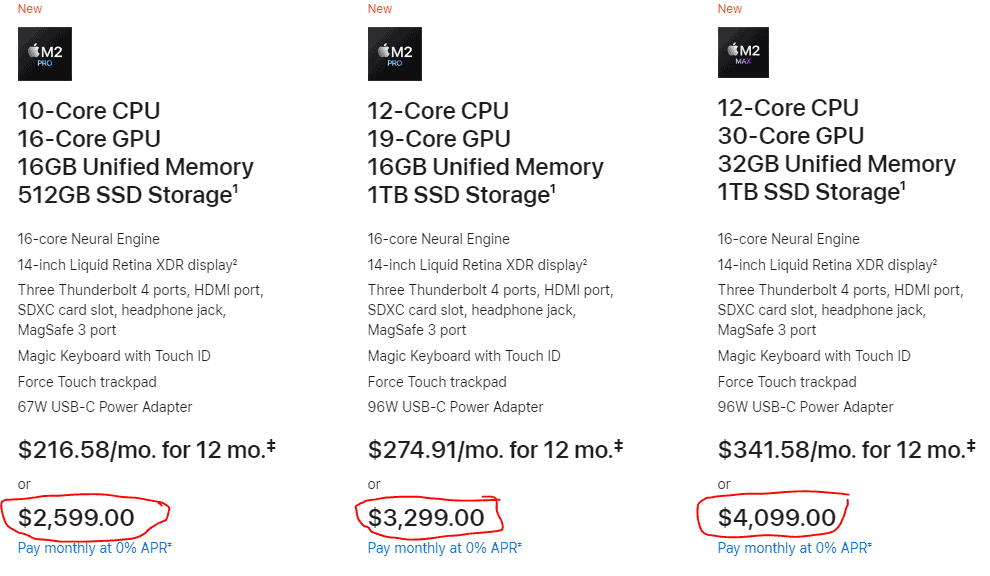Screen dimensions: 990x576
Task: Click the 30-Core GPU heading text
Action: 790,136
